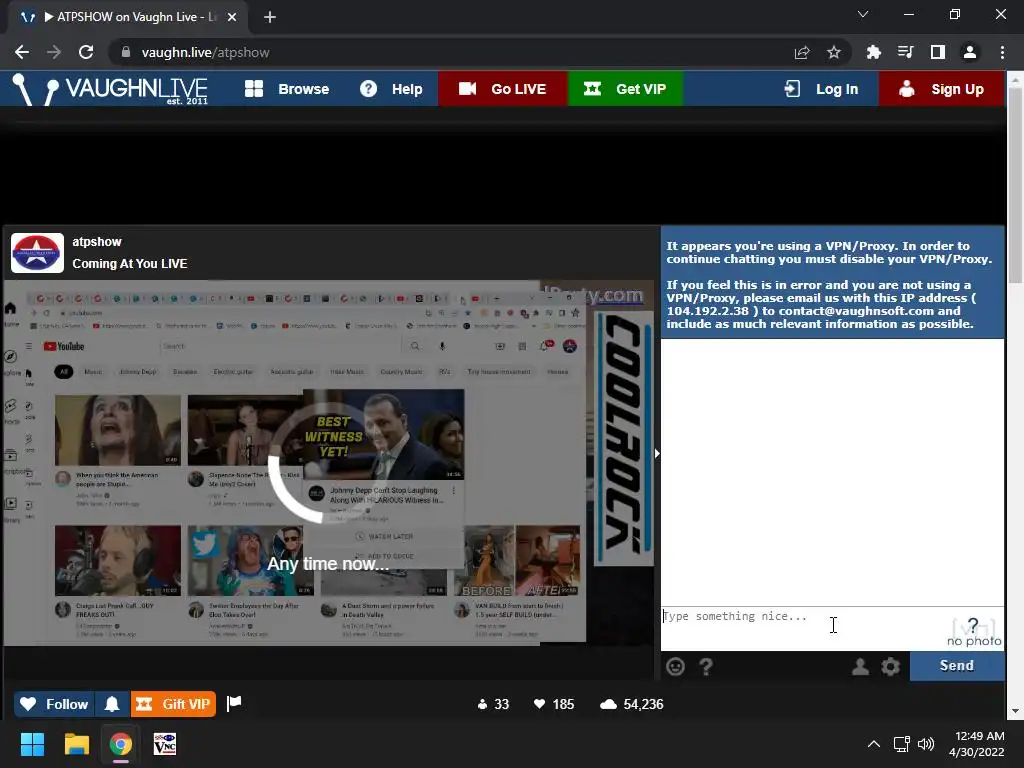1024x768 pixels.
Task: Click the page scrollbar down arrow
Action: tap(1015, 711)
